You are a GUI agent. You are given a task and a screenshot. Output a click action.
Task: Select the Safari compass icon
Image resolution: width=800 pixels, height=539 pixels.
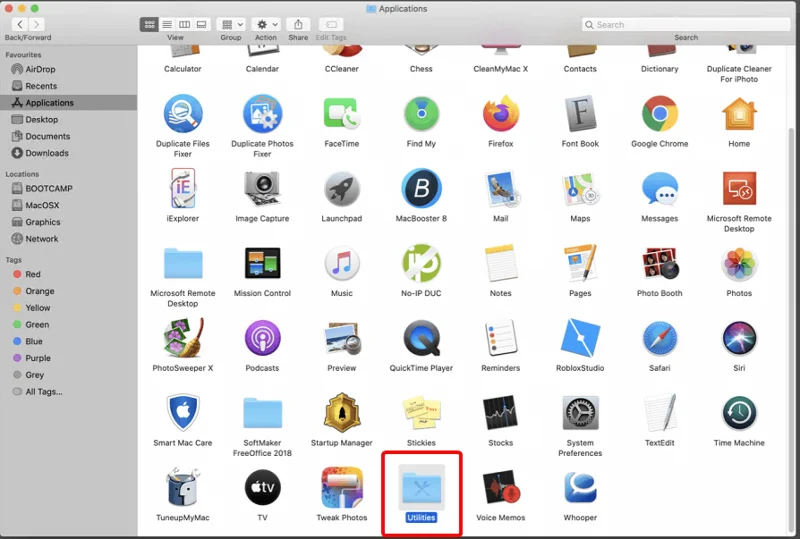(660, 337)
